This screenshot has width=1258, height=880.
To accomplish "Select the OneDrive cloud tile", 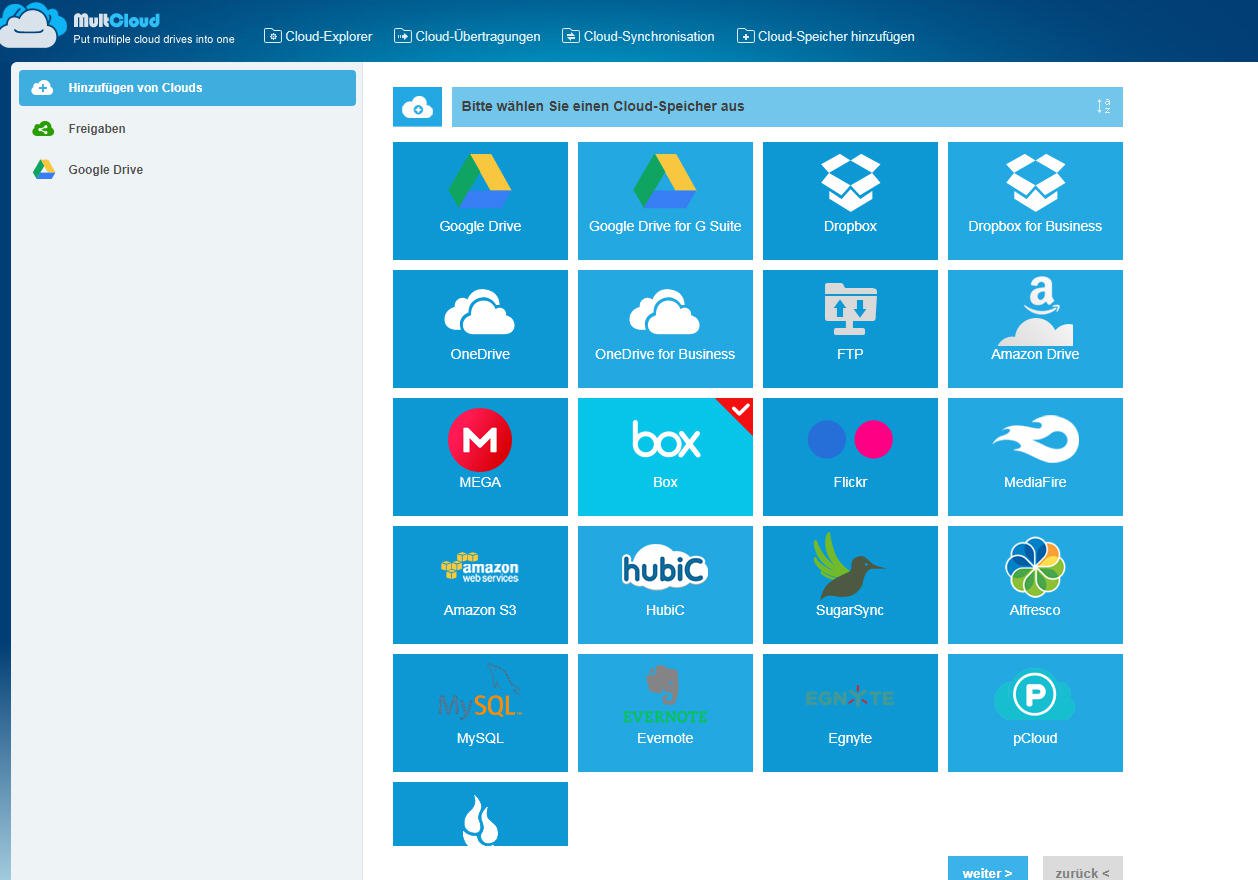I will (480, 328).
